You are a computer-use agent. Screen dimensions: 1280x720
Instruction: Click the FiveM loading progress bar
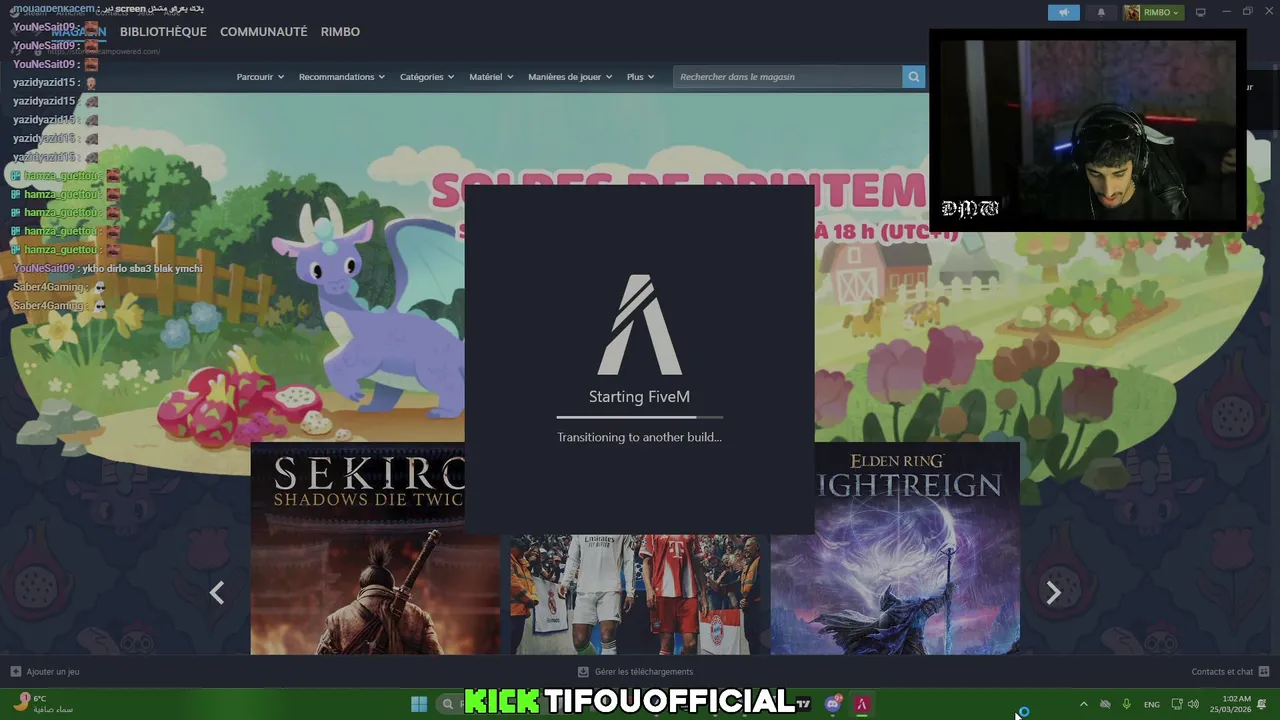pyautogui.click(x=640, y=417)
